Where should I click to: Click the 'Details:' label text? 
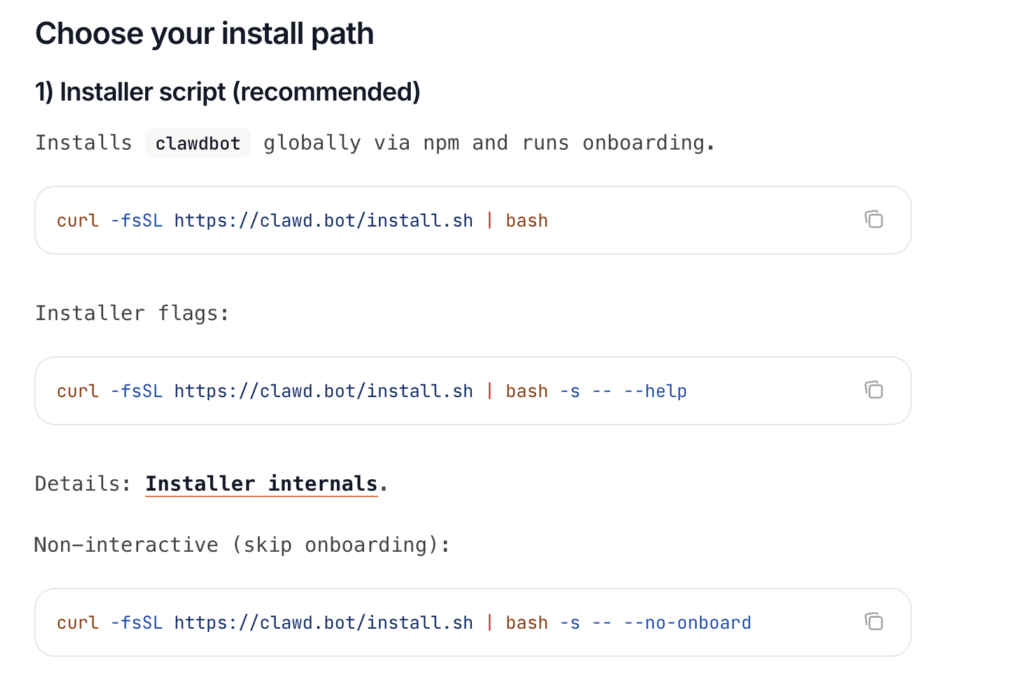tap(83, 484)
